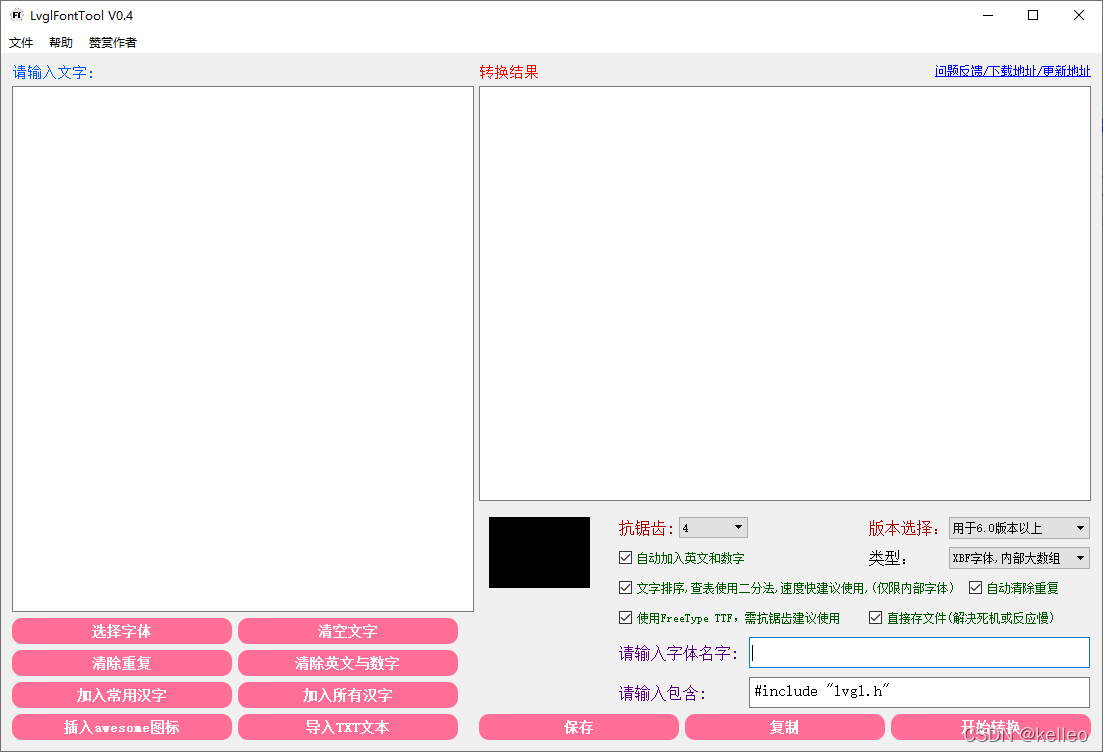Open the 赞赏作者 menu

click(113, 42)
